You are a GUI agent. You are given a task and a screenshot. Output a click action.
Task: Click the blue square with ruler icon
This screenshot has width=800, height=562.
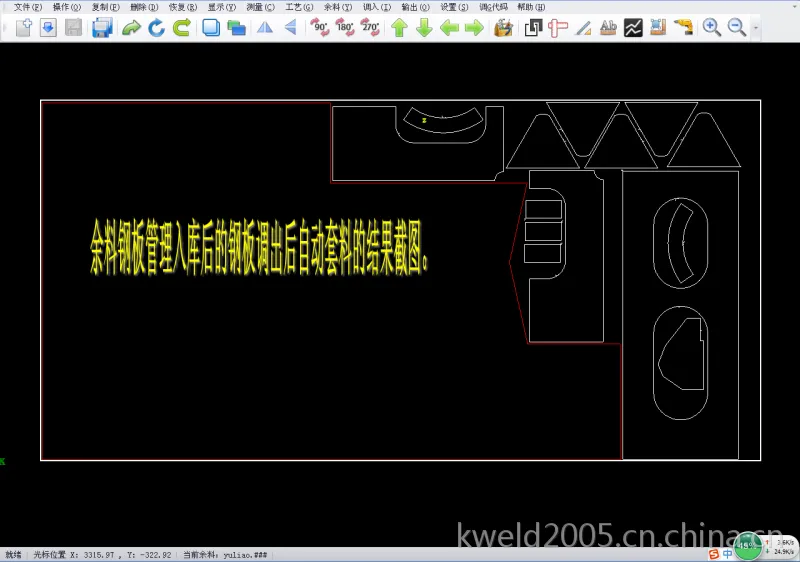(x=658, y=27)
